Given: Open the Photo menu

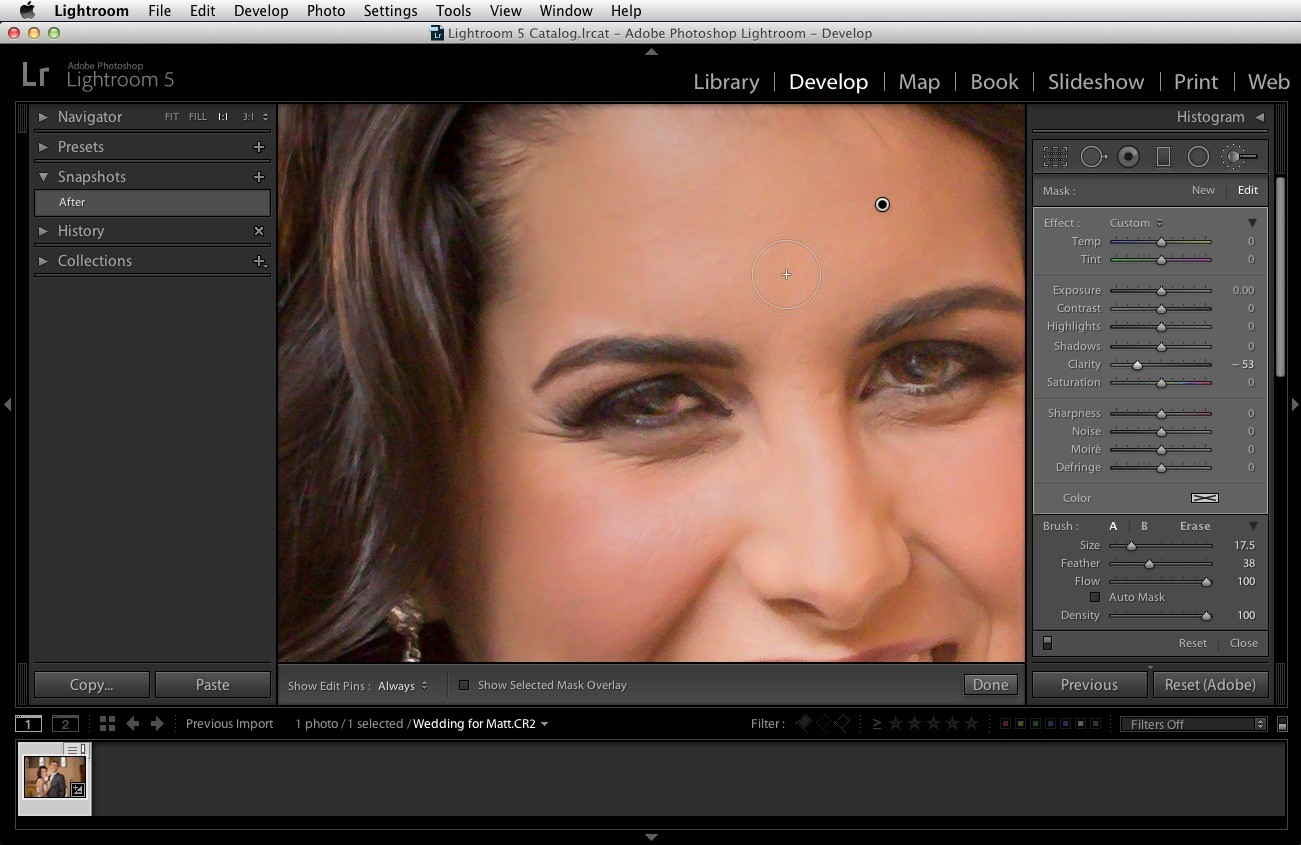Looking at the screenshot, I should coord(326,11).
